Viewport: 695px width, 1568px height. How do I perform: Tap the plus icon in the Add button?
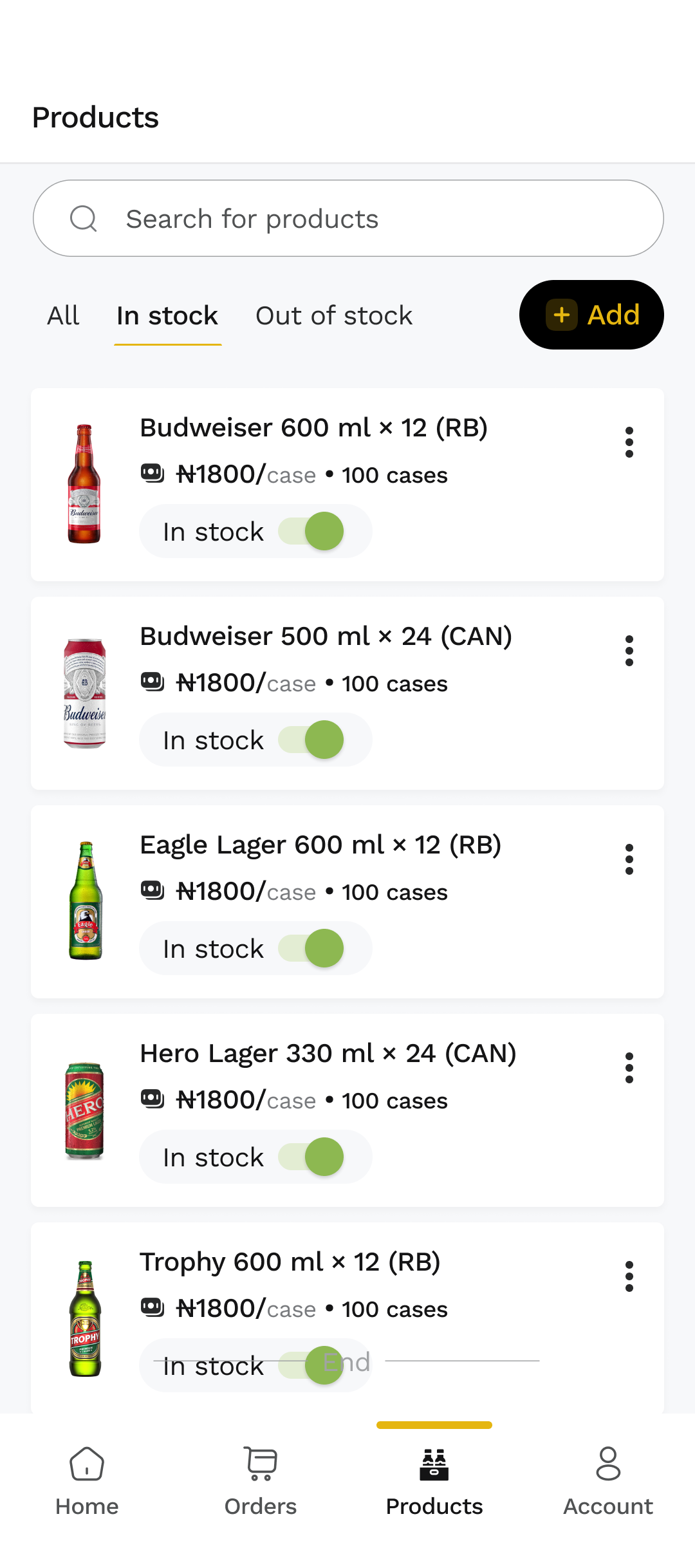point(562,315)
